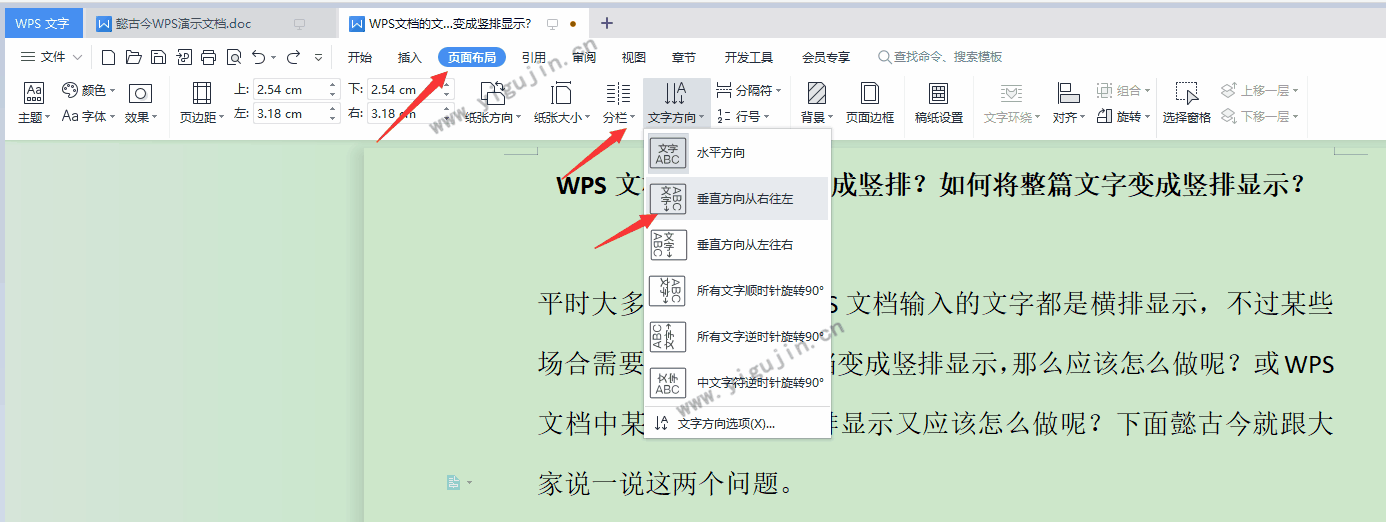The image size is (1386, 522).
Task: Select 中文字符逆时针旋转90° option
Action: [738, 382]
